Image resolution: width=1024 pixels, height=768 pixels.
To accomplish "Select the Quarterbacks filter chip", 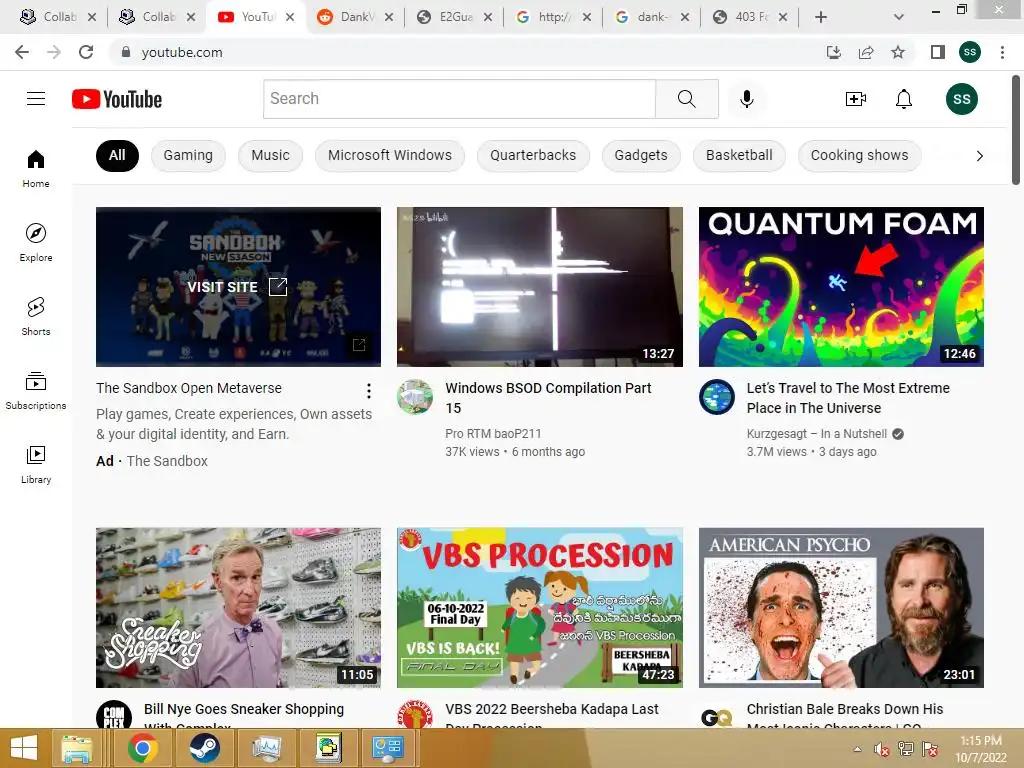I will pyautogui.click(x=533, y=155).
